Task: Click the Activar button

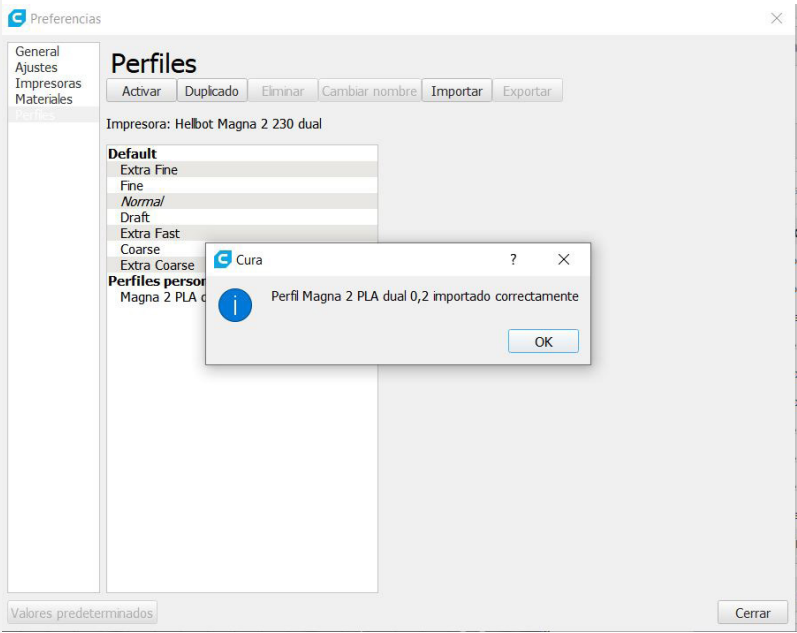Action: point(141,91)
